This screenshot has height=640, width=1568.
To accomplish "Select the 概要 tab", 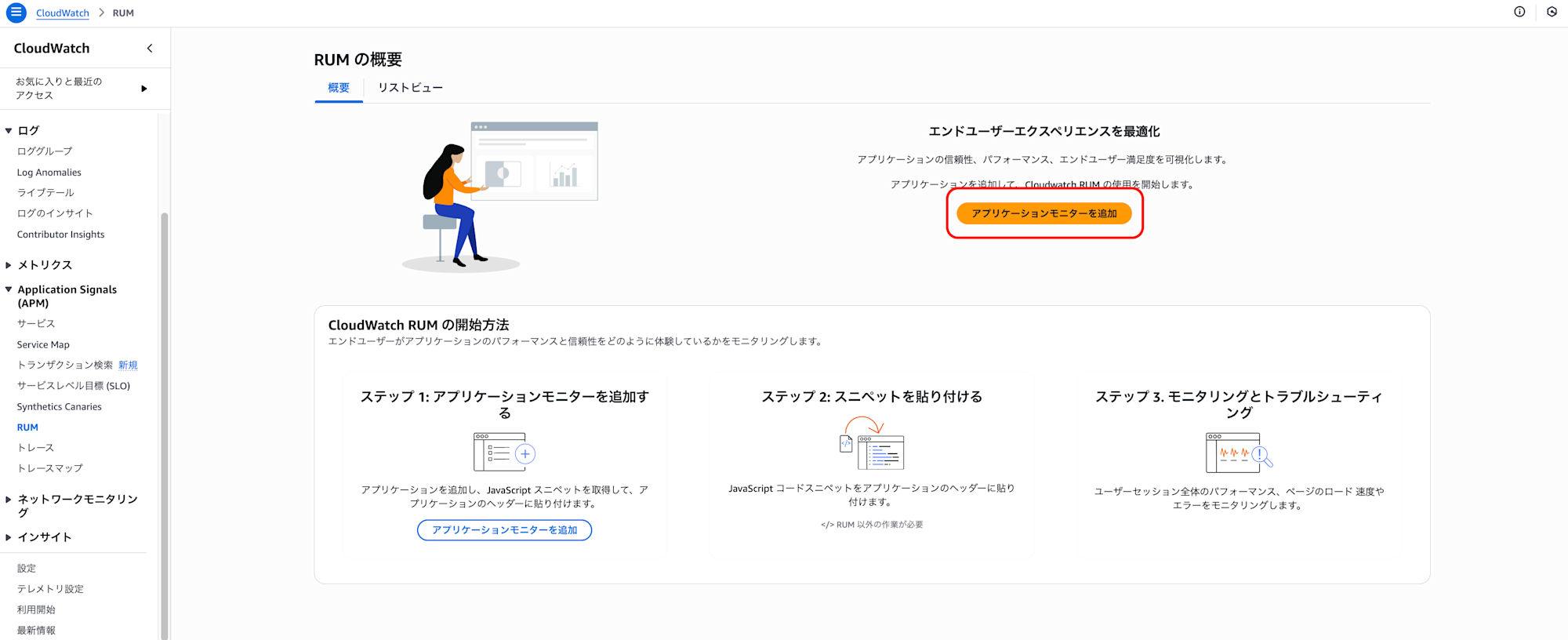I will [x=339, y=88].
